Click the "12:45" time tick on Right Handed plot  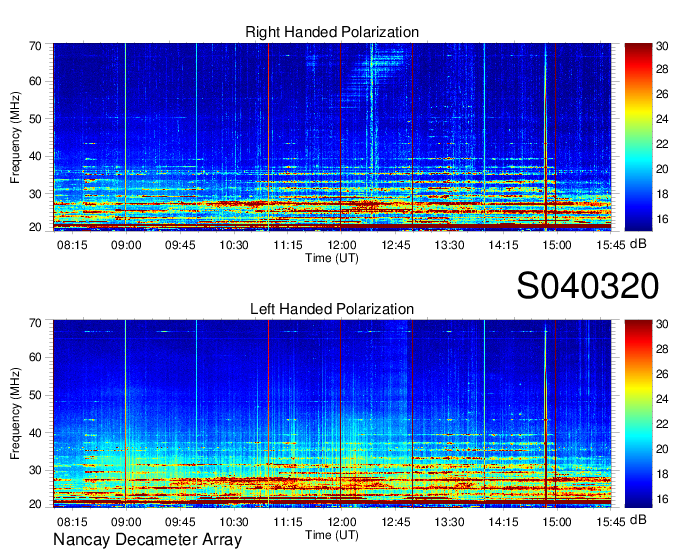(396, 245)
